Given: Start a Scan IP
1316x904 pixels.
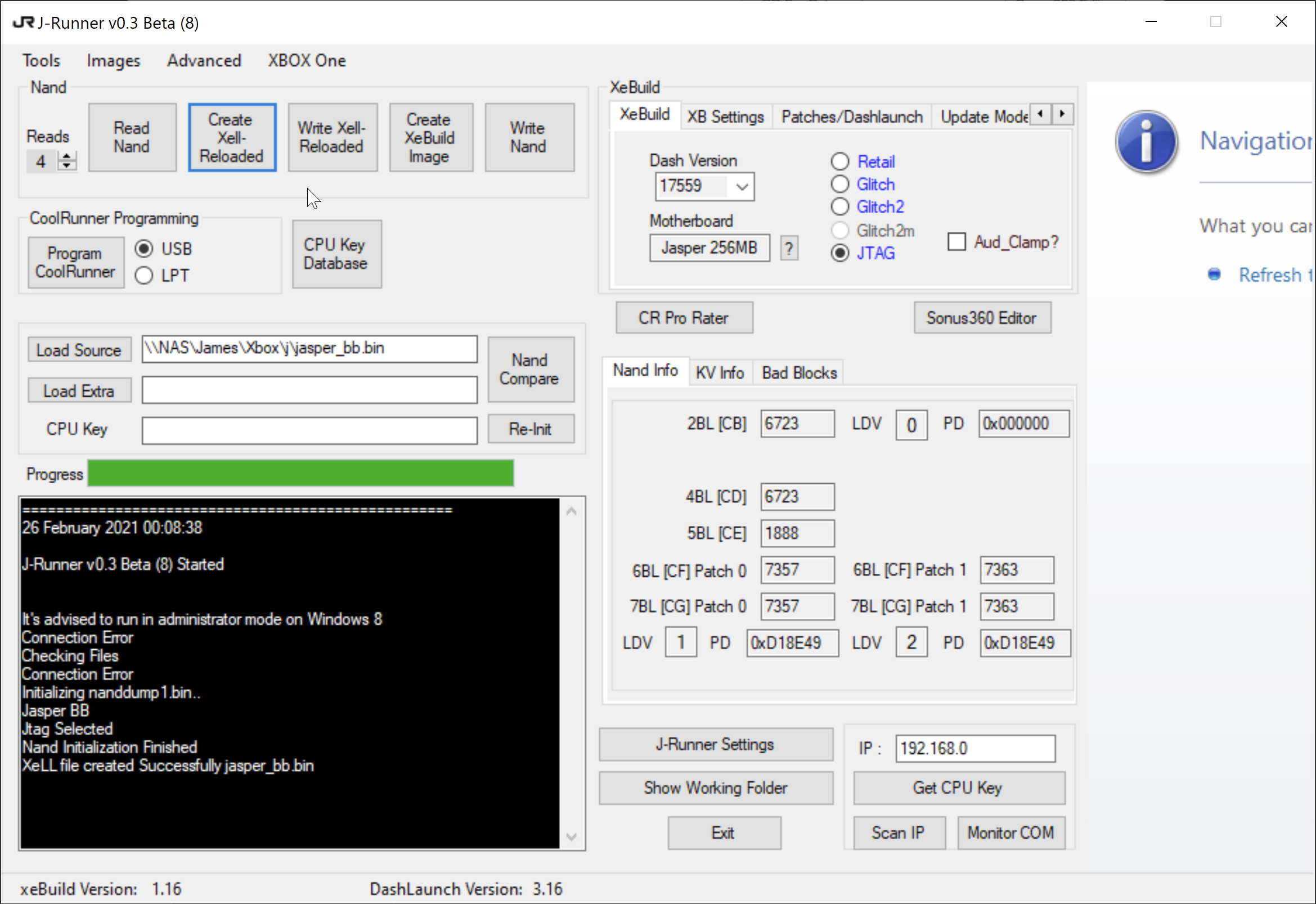Looking at the screenshot, I should 899,833.
